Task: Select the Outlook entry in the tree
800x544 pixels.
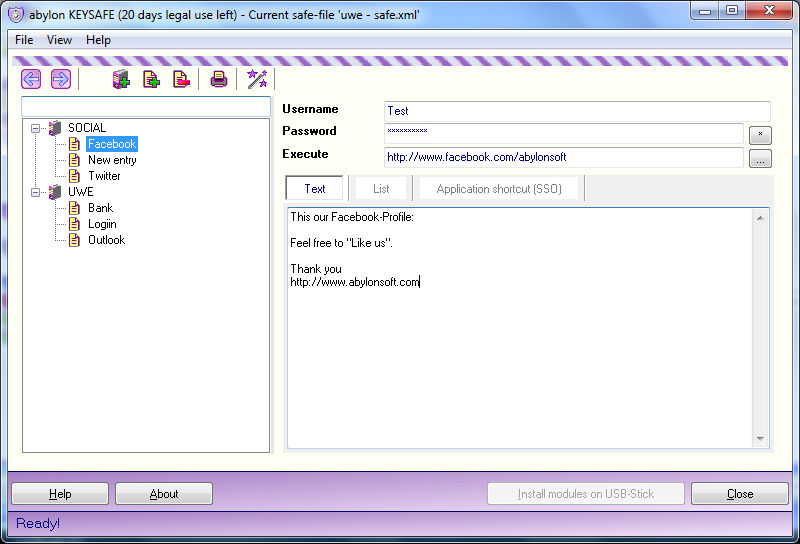Action: tap(106, 240)
